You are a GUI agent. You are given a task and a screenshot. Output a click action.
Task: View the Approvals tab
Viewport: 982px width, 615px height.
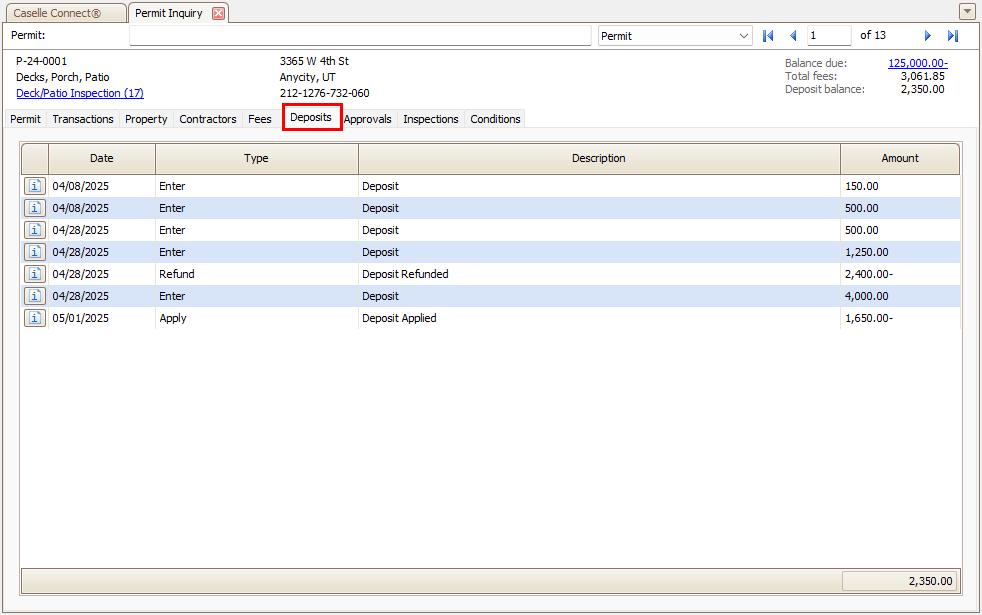(x=368, y=119)
